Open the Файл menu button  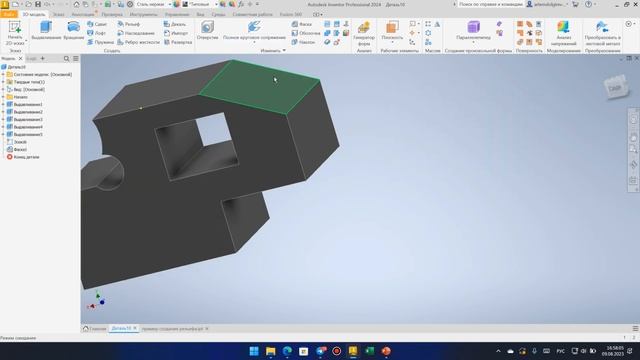[x=9, y=14]
